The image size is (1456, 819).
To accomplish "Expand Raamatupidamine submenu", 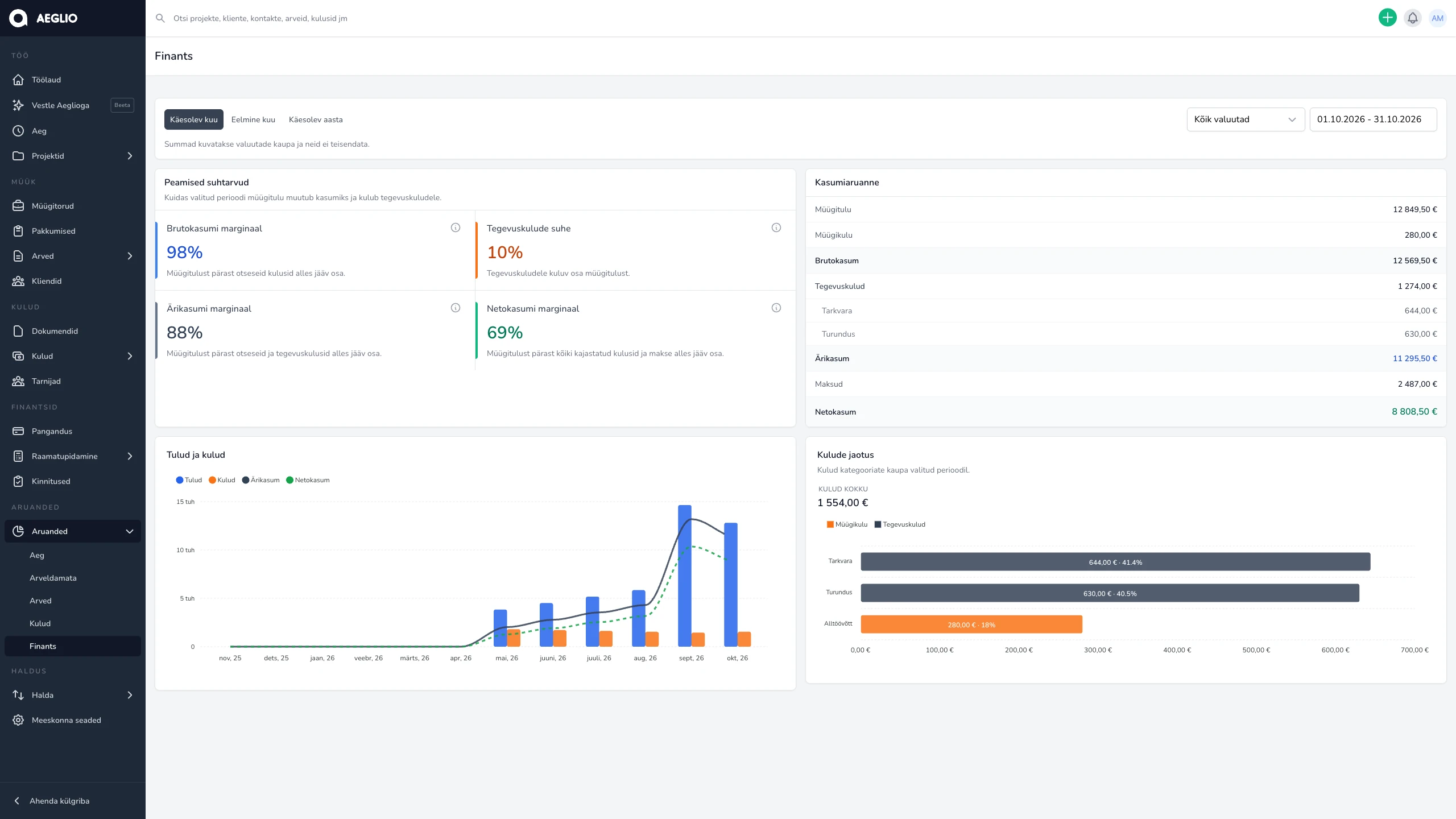I will [x=73, y=456].
